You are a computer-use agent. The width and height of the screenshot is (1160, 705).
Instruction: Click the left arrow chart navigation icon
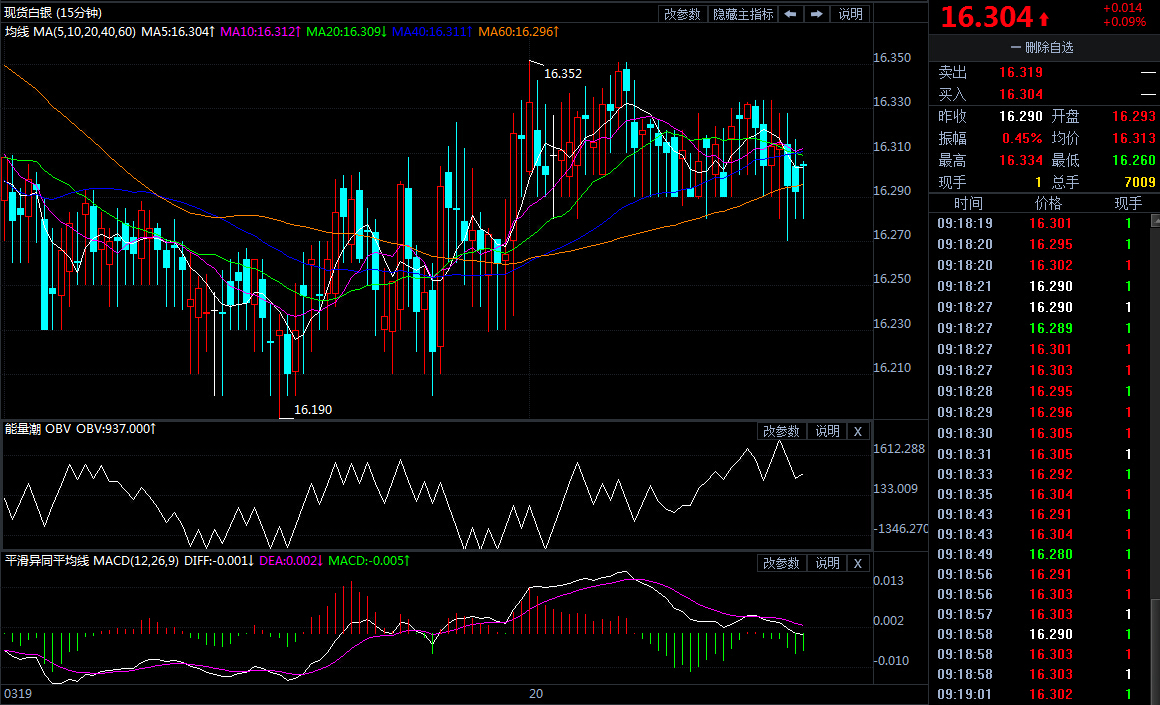pyautogui.click(x=790, y=14)
